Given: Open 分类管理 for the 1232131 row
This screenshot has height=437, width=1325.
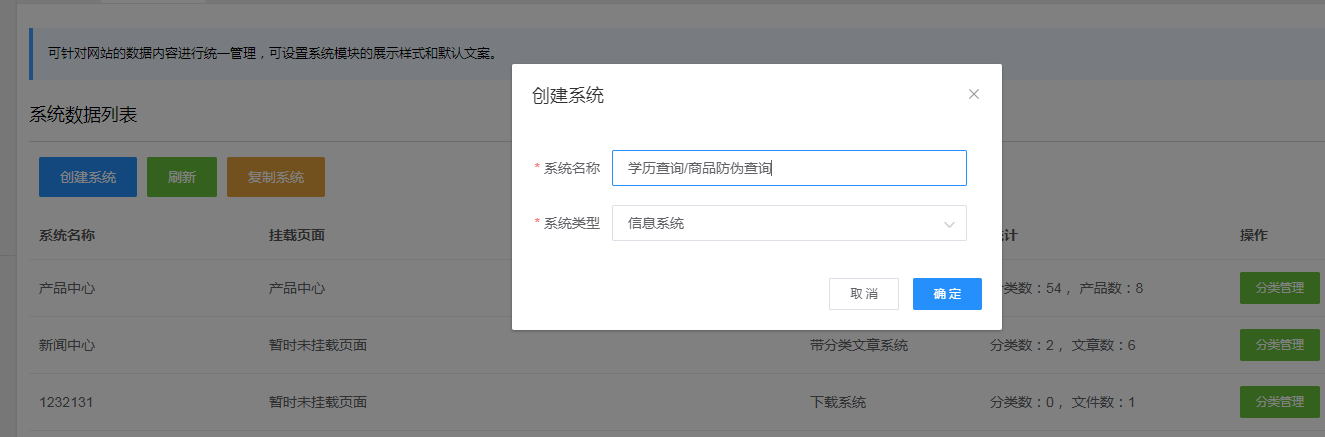Looking at the screenshot, I should tap(1278, 402).
